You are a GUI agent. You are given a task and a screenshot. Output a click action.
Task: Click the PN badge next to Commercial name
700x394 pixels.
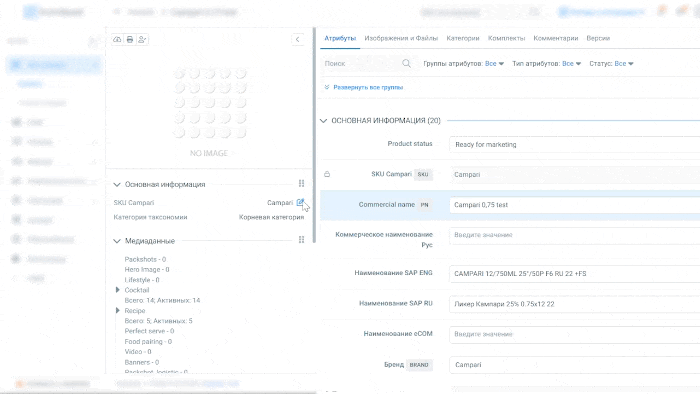pos(425,205)
